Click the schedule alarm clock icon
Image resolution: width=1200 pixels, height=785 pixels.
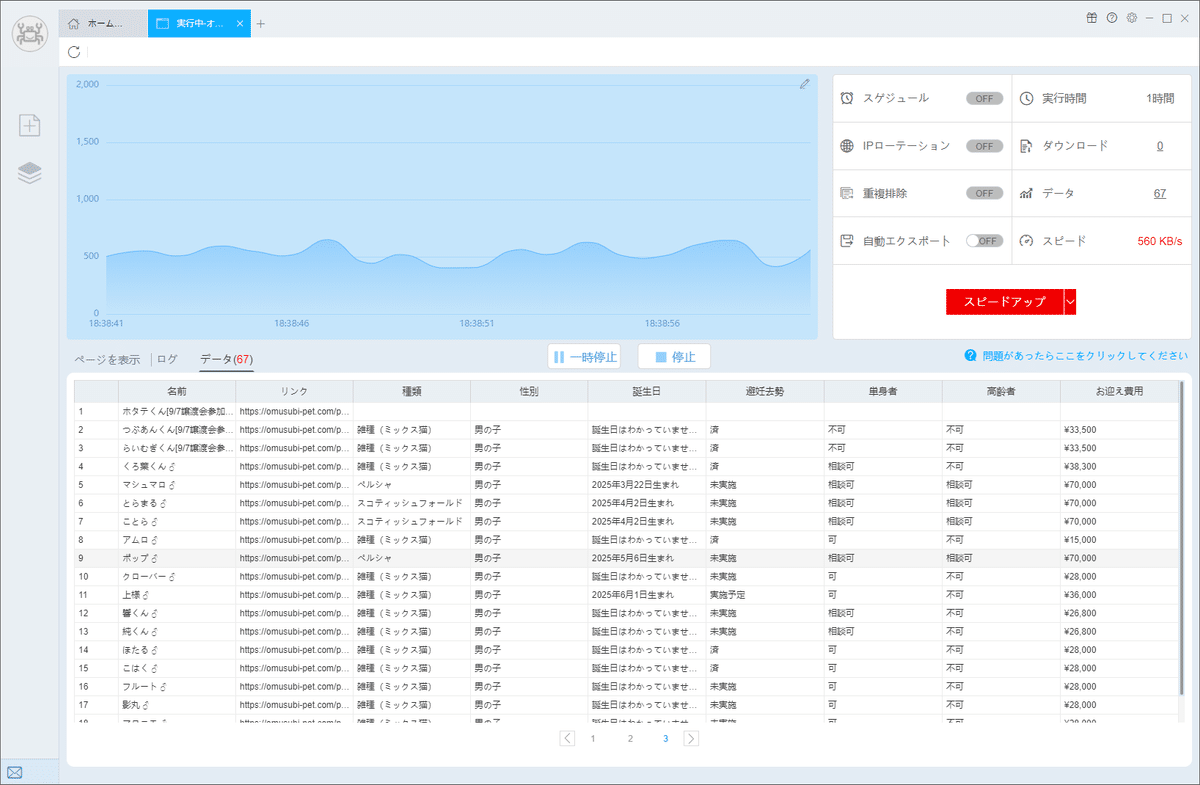(x=847, y=98)
